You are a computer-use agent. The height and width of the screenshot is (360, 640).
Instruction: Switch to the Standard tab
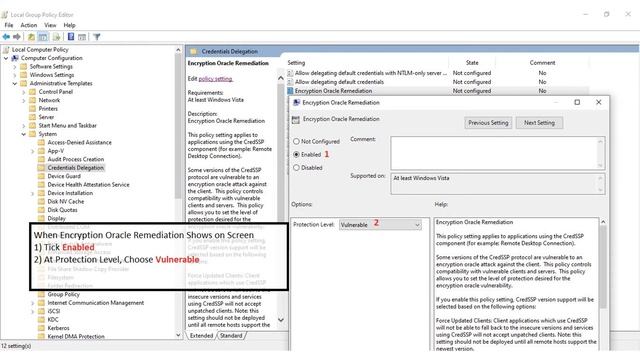[231, 336]
